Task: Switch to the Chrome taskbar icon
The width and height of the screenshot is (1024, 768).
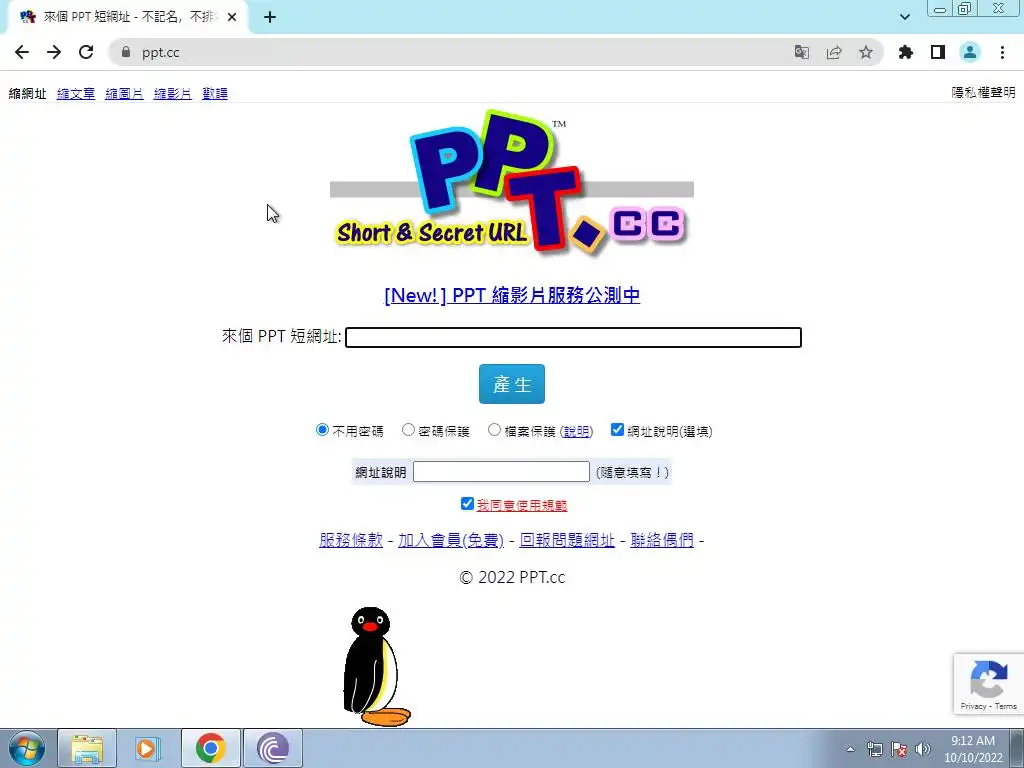Action: pyautogui.click(x=210, y=748)
